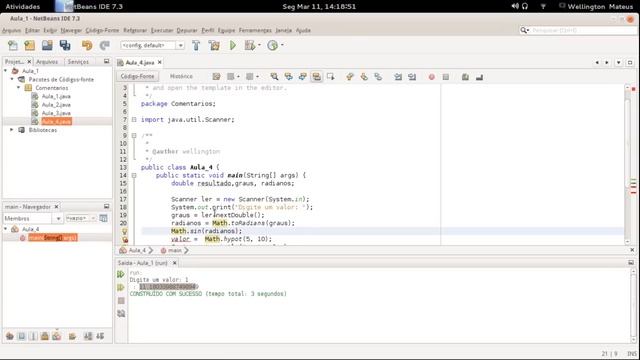Select Aula_3.java in project tree

click(x=56, y=113)
